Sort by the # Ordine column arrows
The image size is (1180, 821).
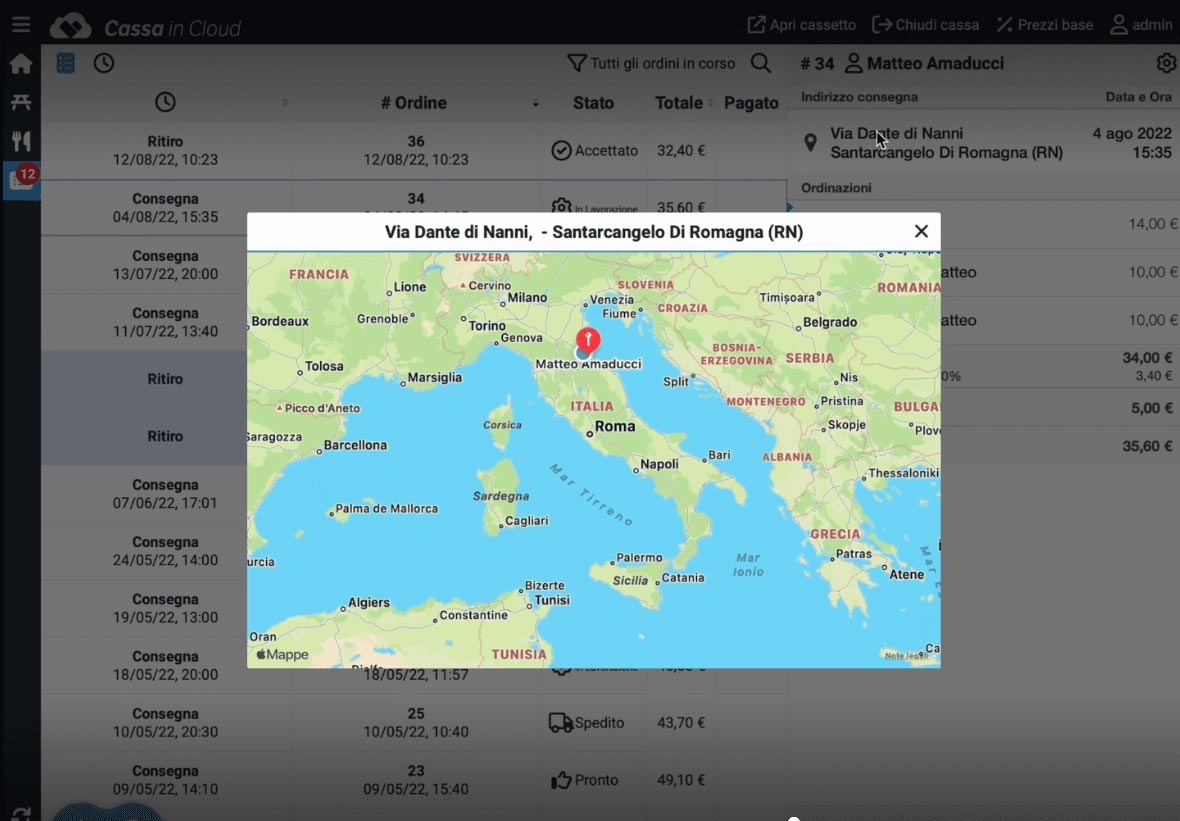click(535, 103)
